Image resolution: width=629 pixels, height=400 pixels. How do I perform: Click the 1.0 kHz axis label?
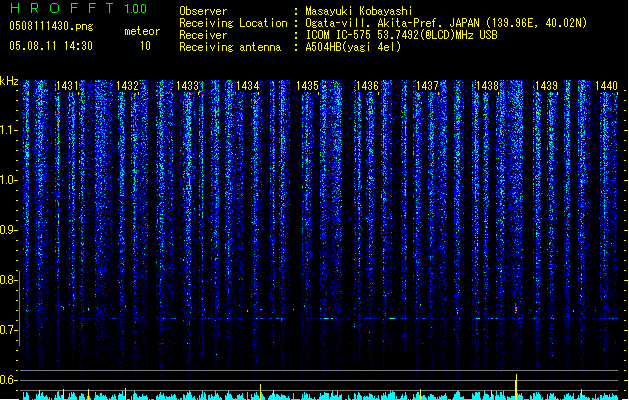[x=8, y=180]
